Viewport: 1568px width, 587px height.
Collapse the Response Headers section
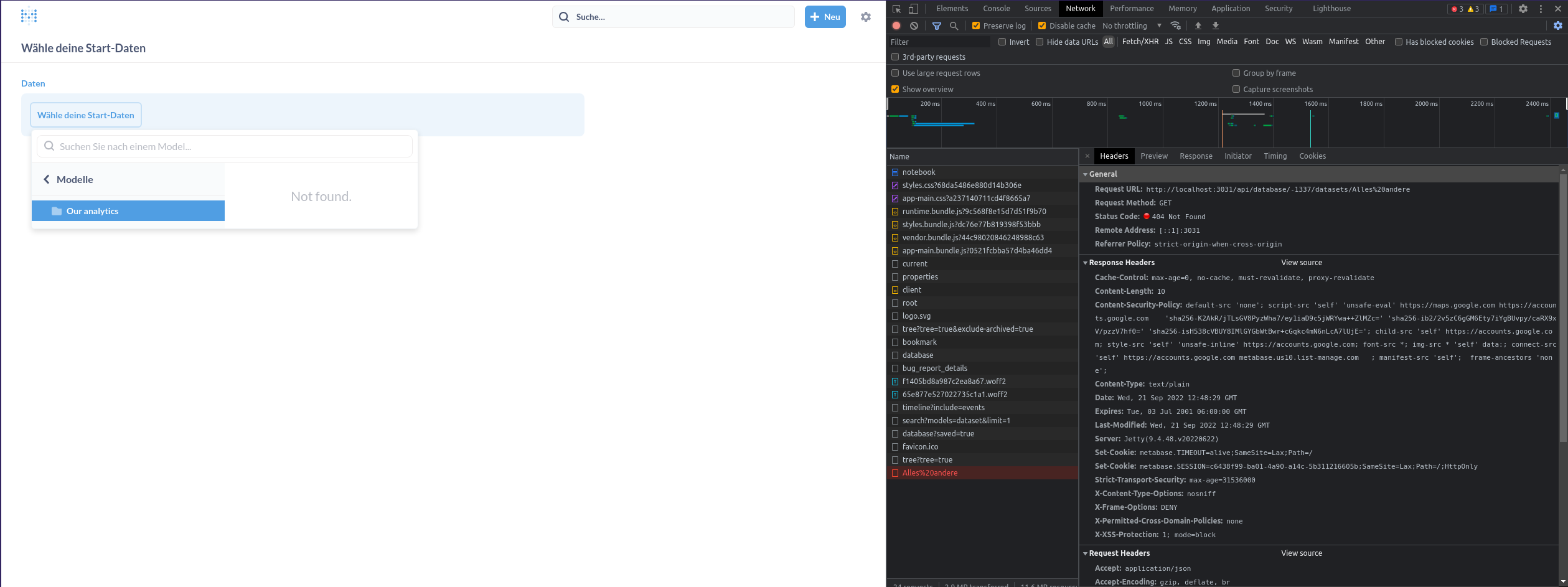pos(1086,262)
